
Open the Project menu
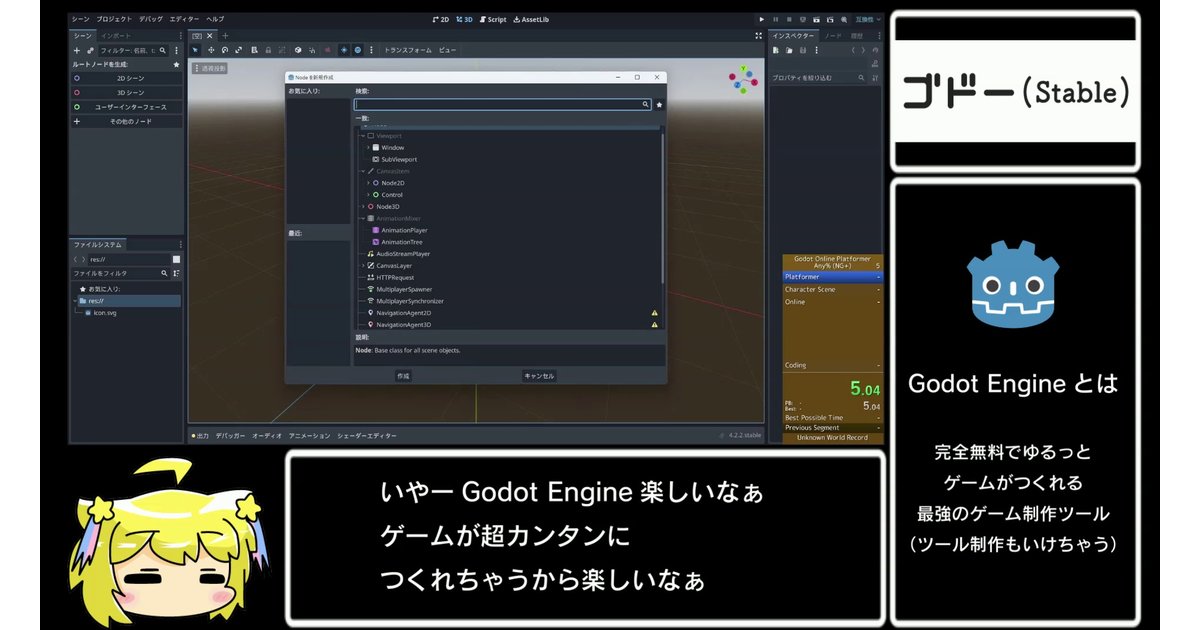[x=114, y=19]
